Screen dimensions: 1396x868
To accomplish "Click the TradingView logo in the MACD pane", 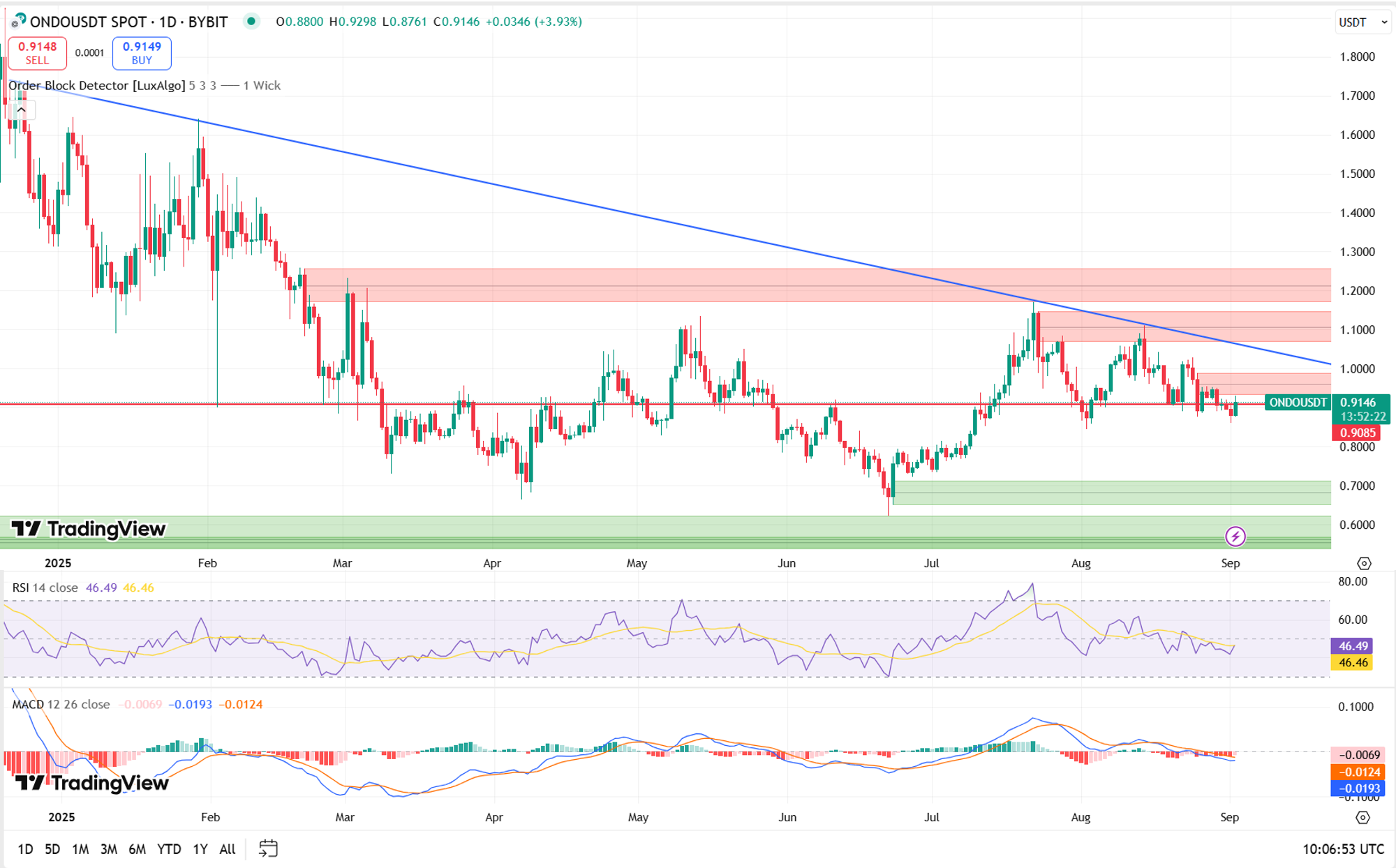I will (x=91, y=783).
